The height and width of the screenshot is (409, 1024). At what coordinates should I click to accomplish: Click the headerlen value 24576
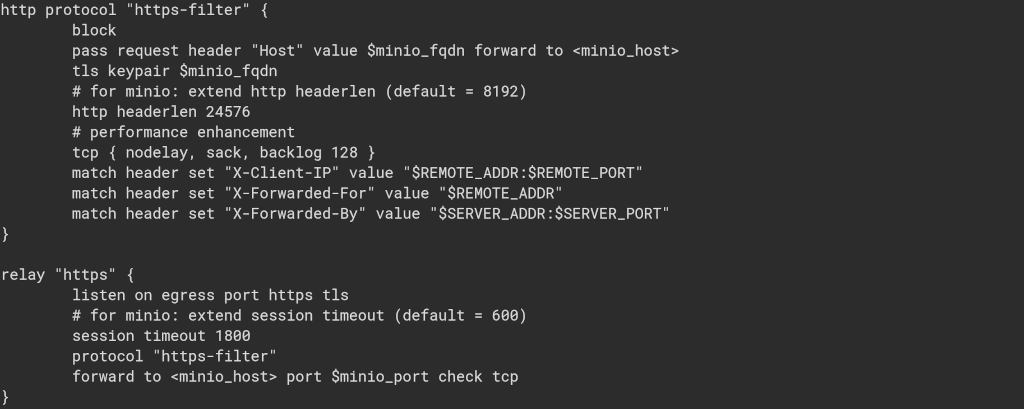(x=228, y=112)
